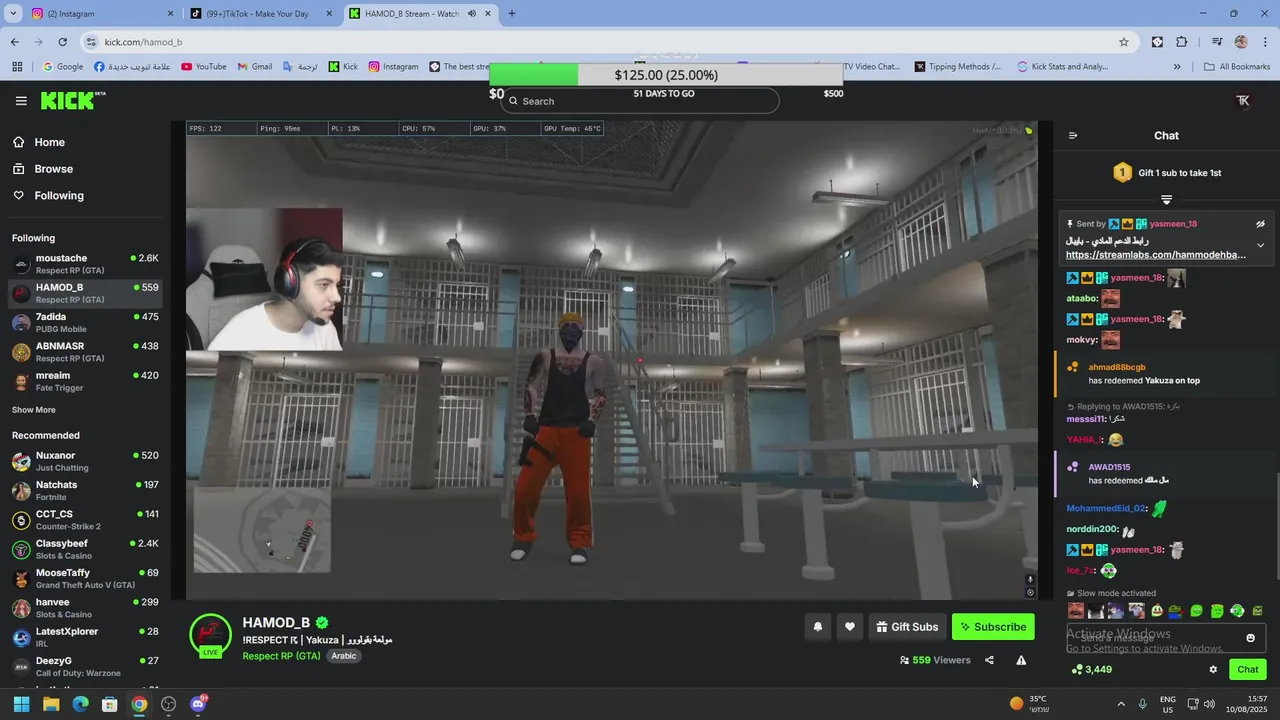Open the All Bookmarks folder
Screen dimensions: 1280x720
coord(1237,67)
